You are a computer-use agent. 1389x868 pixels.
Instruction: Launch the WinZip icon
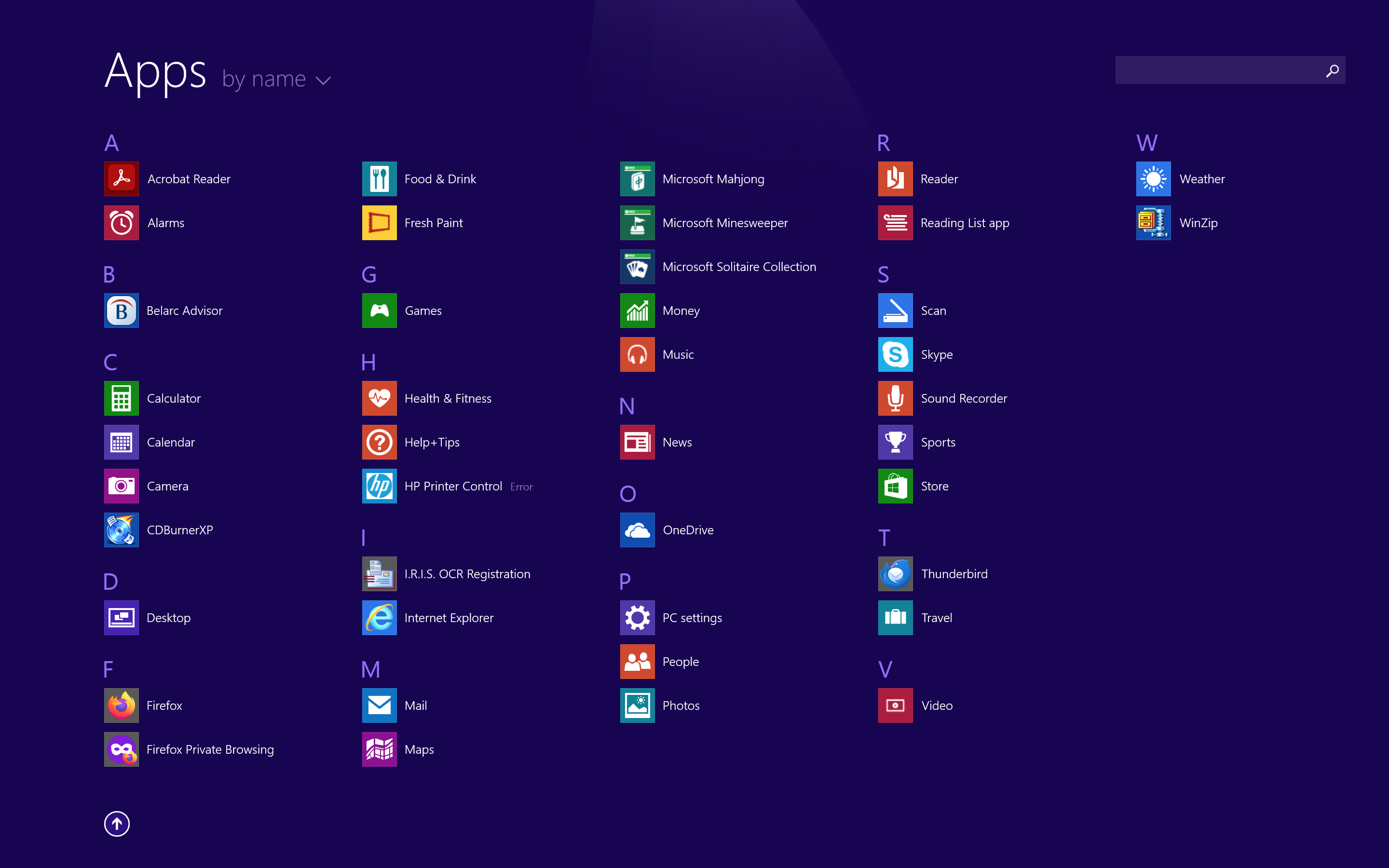tap(1154, 223)
